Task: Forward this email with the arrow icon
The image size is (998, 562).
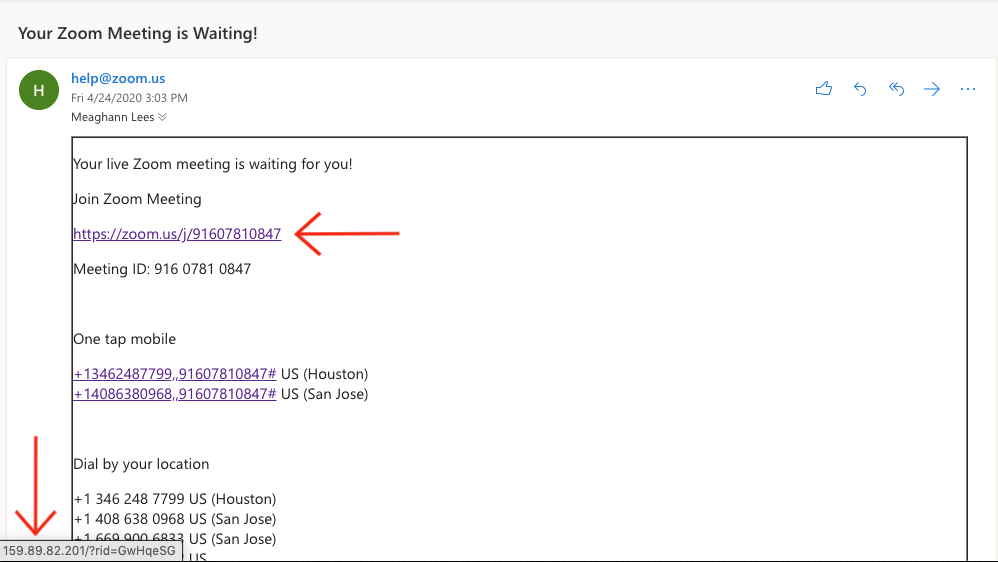Action: tap(932, 89)
